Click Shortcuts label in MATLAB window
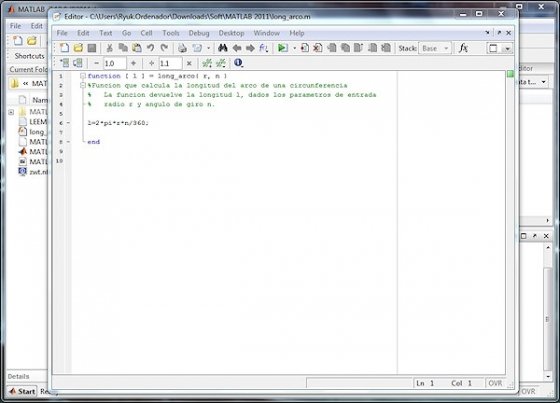The width and height of the screenshot is (560, 403). pyautogui.click(x=29, y=56)
